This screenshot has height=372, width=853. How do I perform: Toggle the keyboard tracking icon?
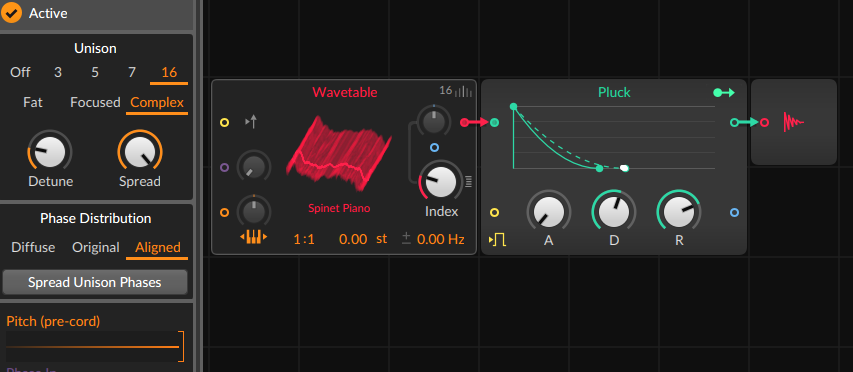click(x=254, y=238)
